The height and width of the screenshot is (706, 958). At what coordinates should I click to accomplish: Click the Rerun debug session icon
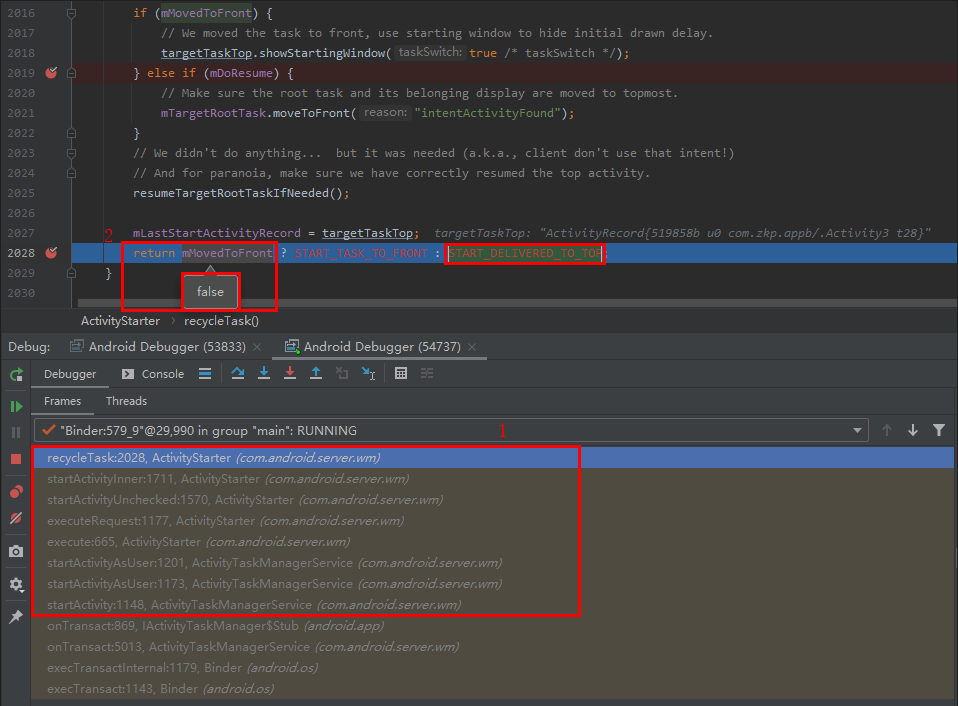click(x=16, y=374)
